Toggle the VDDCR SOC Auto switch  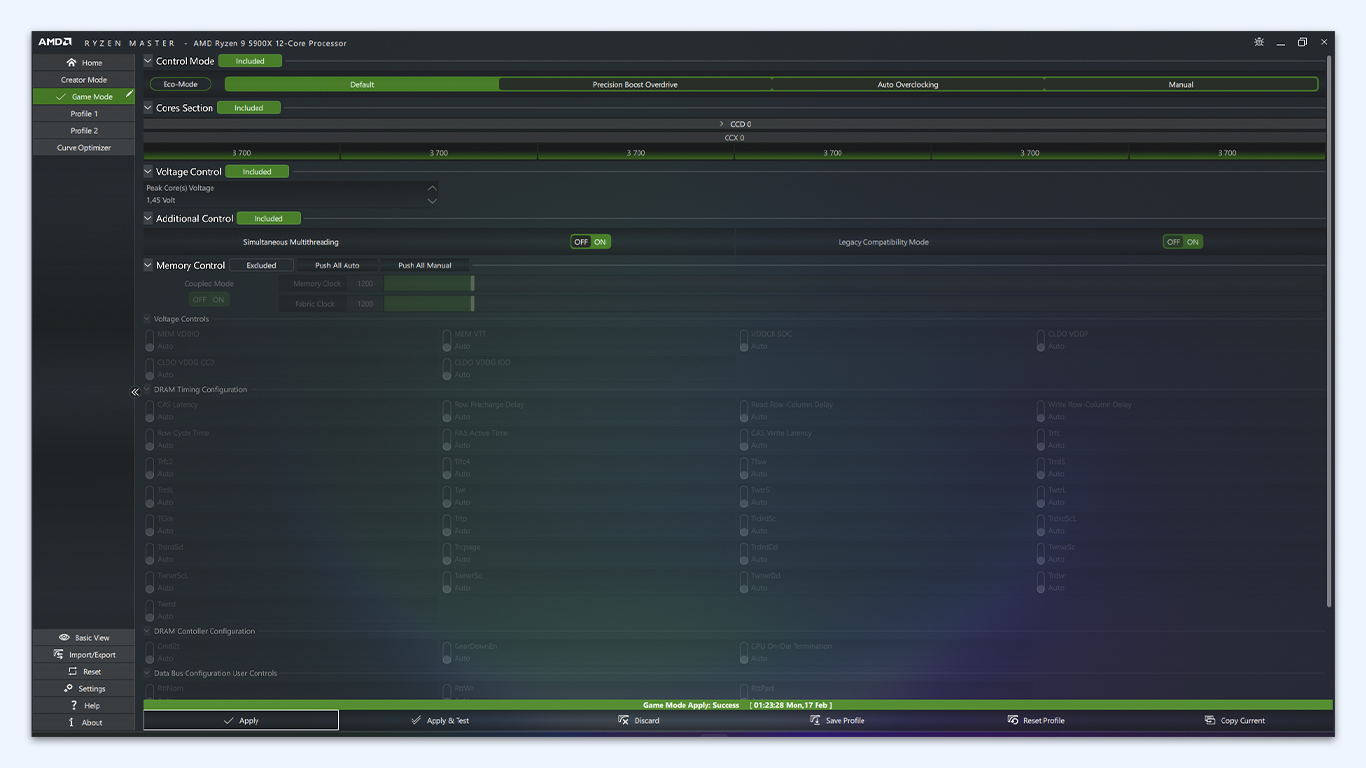tap(744, 340)
